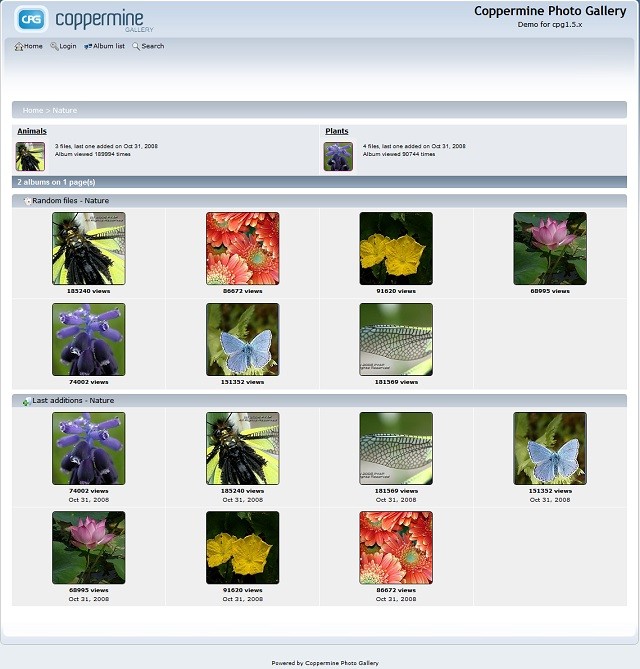
Task: Open last additions butterfly body thumbnail
Action: (243, 448)
